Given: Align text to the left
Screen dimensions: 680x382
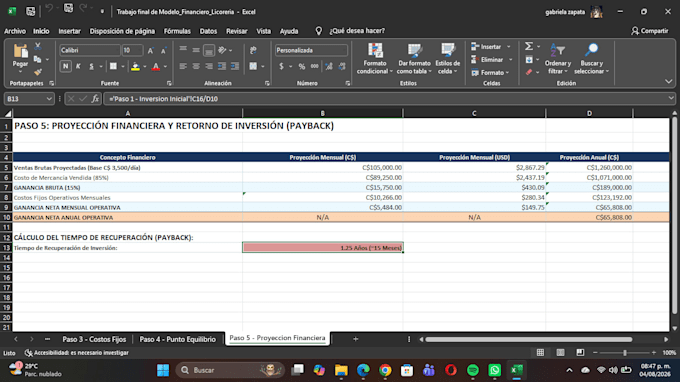Looking at the screenshot, I should pos(183,66).
